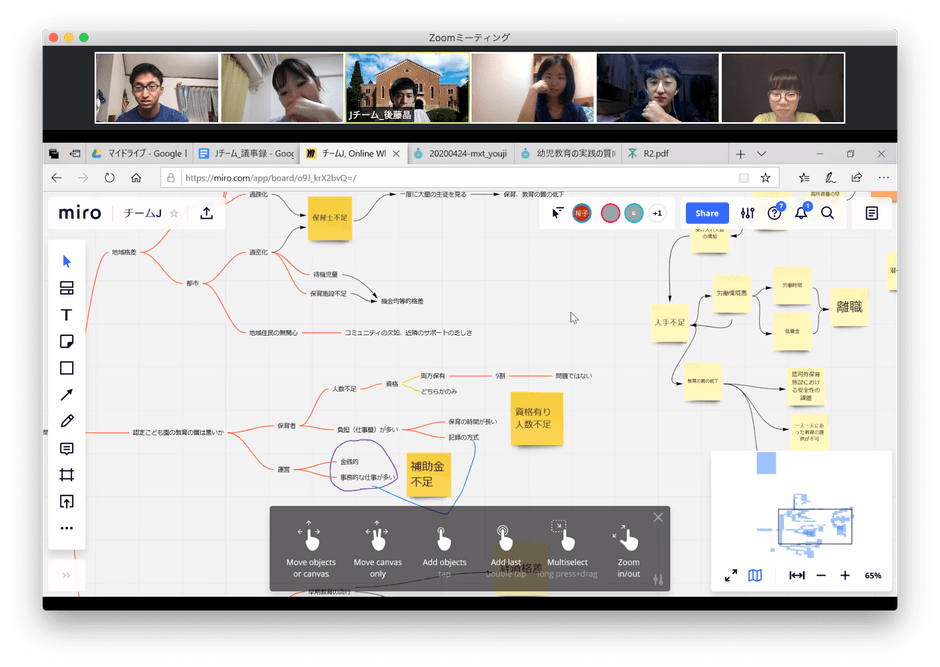Zoom out with the minus button

point(821,575)
